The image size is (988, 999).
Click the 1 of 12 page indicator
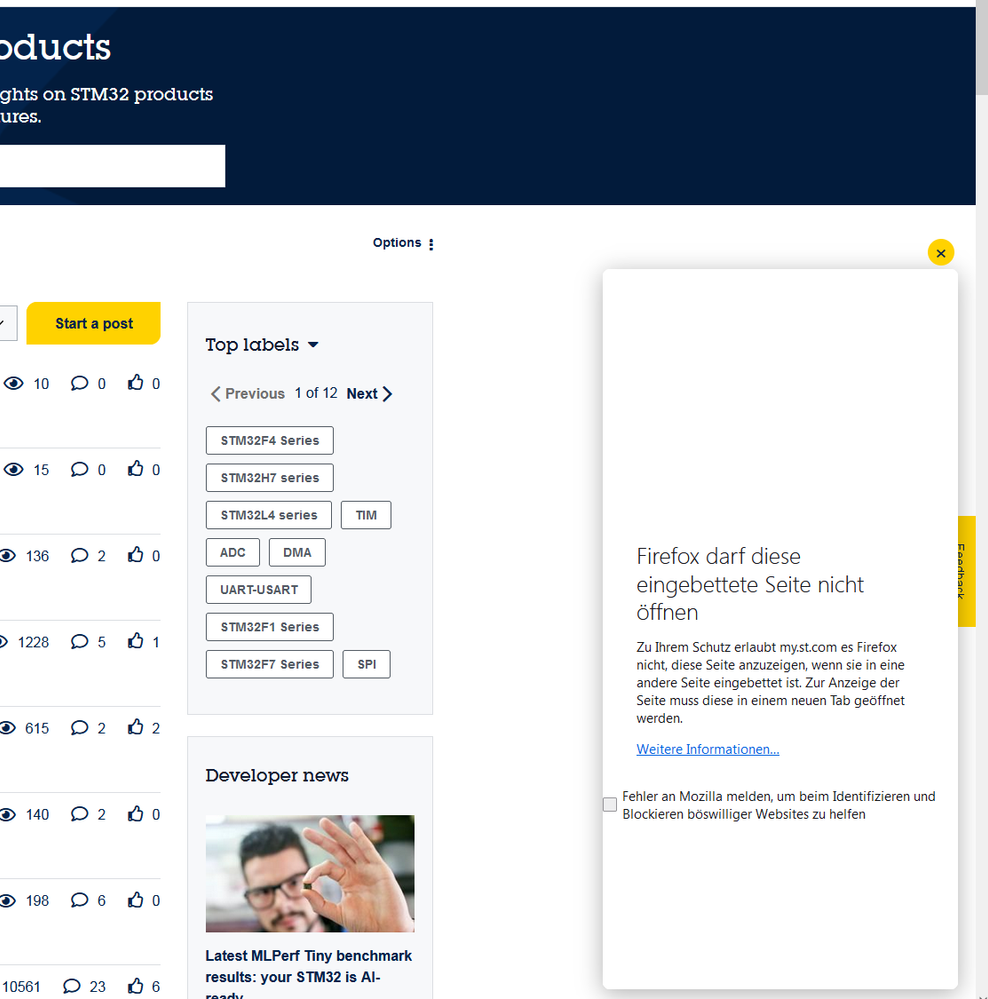(316, 393)
